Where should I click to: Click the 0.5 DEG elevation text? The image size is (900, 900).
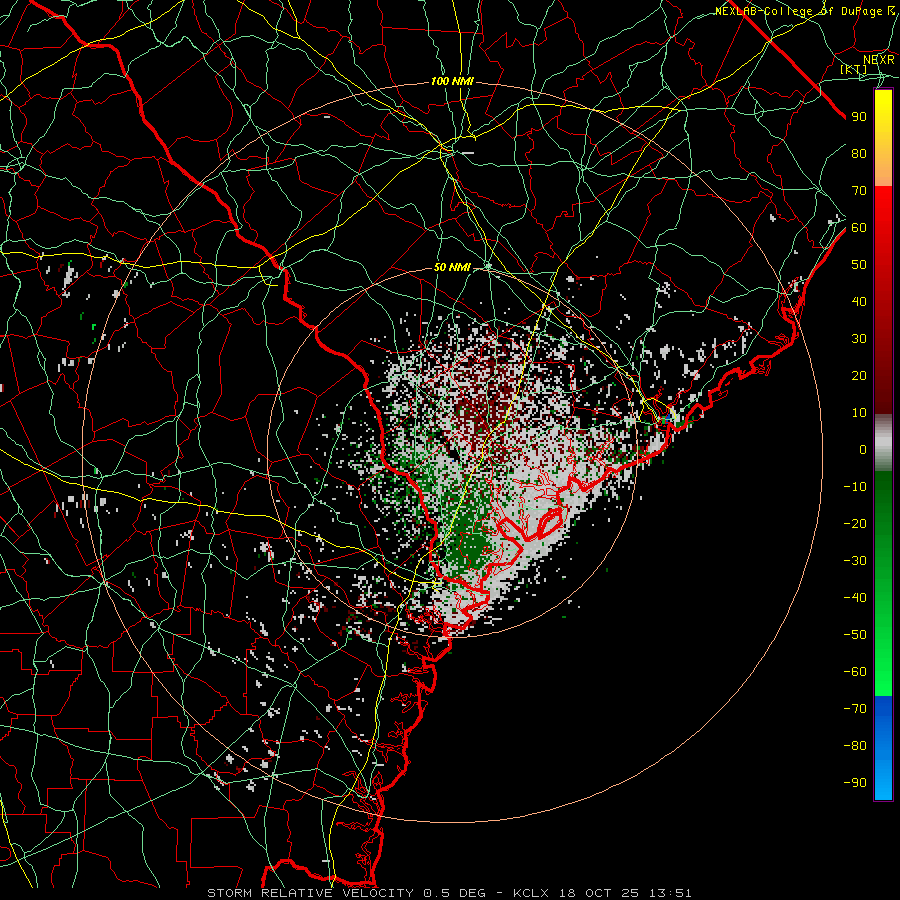(x=454, y=893)
